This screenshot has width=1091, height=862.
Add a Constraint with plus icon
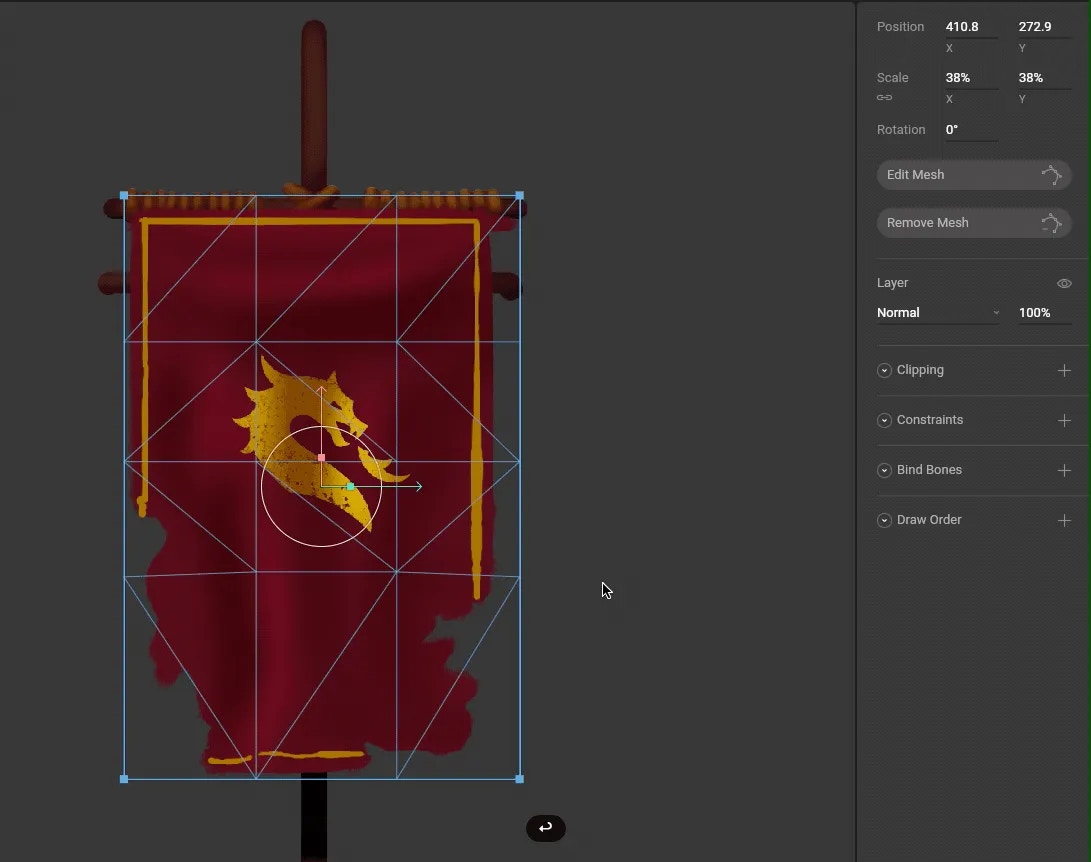[1064, 420]
